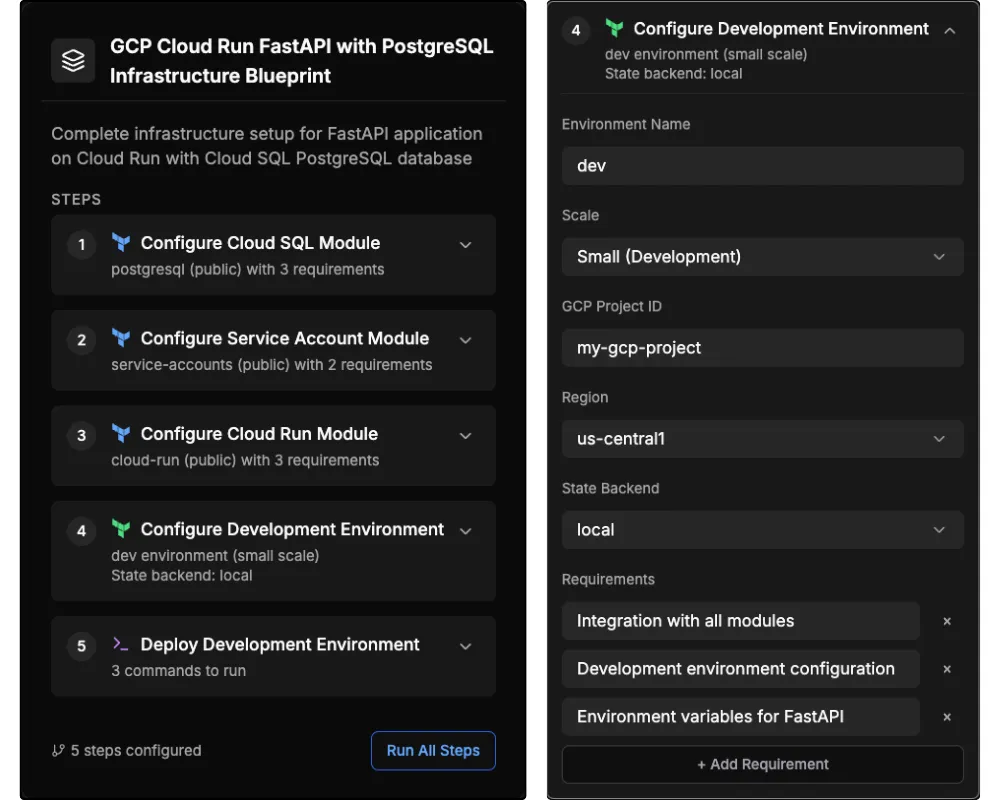Click green Terraform icon in step 4 list card

(x=121, y=529)
